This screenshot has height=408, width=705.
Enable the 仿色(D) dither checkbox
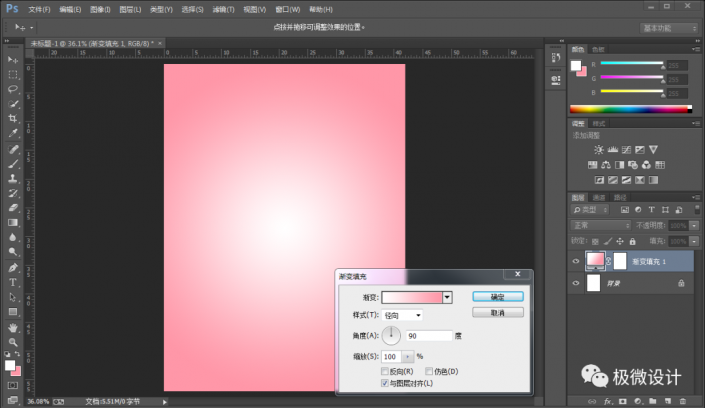coord(429,371)
